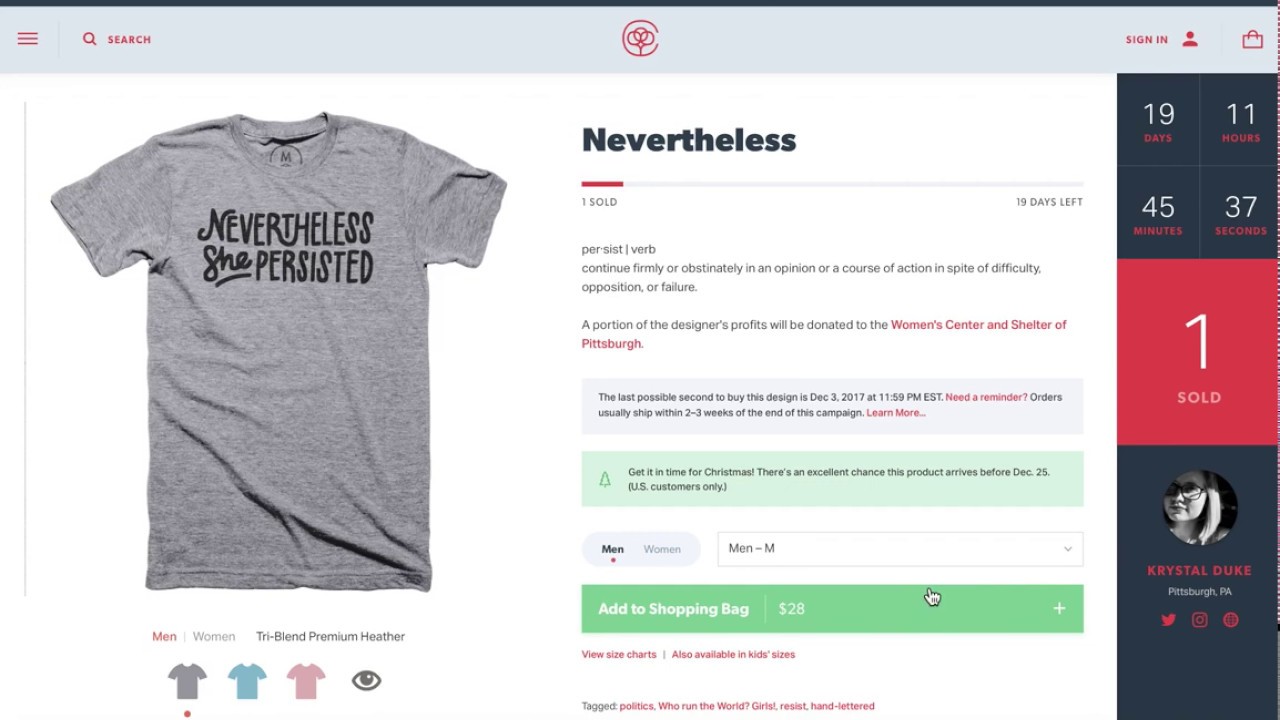
Task: Open the View size charts link
Action: tap(619, 655)
